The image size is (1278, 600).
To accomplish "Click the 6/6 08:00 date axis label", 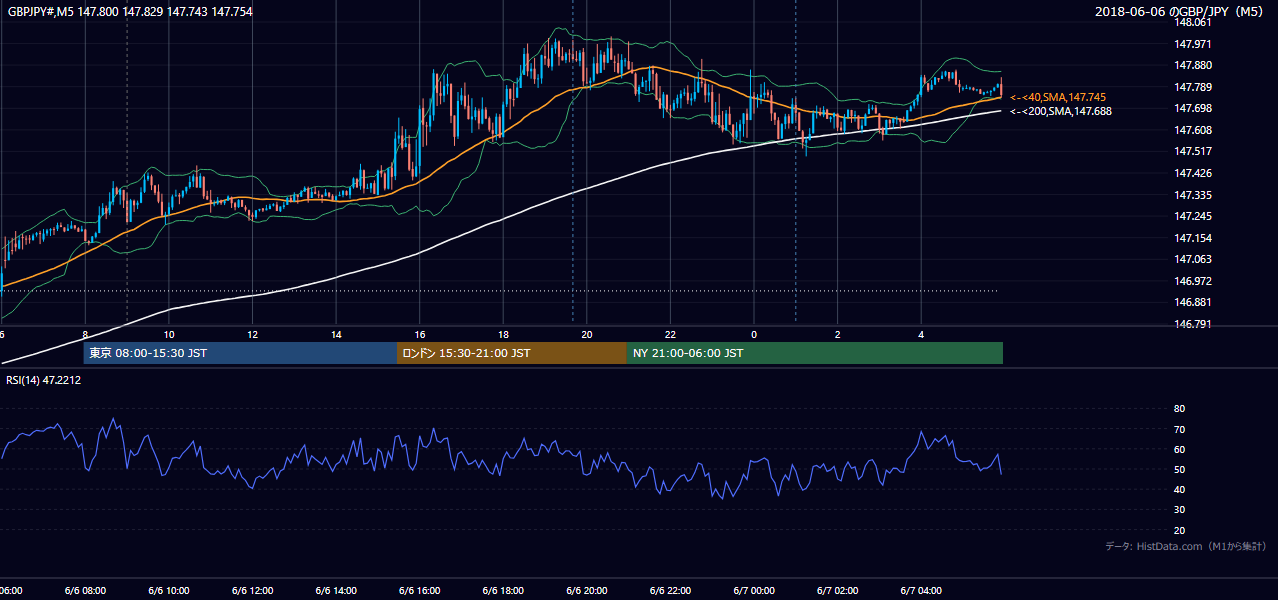I will 85,591.
